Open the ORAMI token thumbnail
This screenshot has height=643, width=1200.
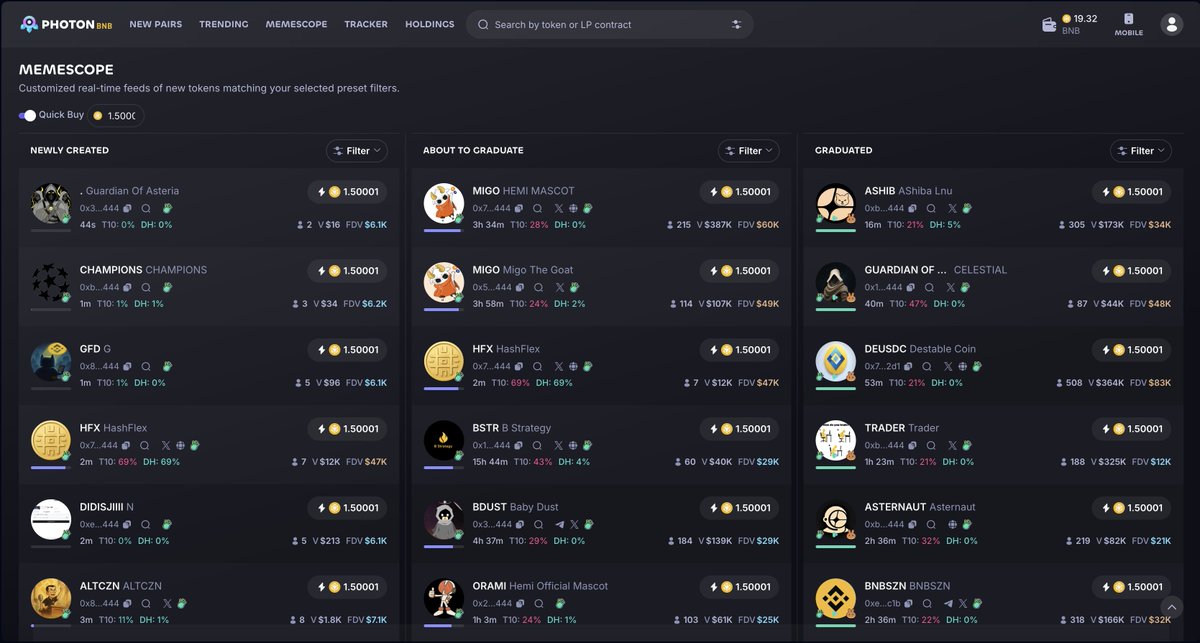[443, 599]
